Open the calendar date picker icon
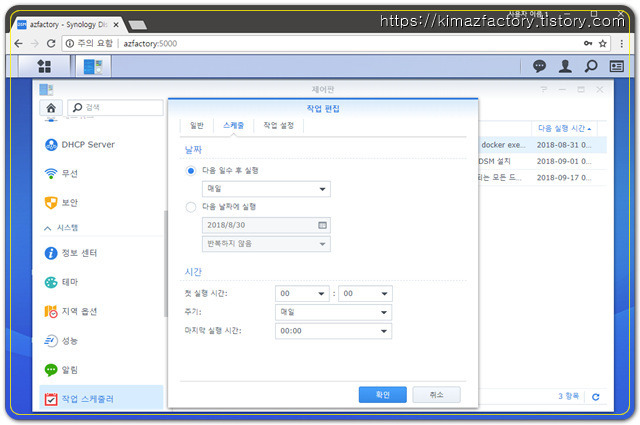The width and height of the screenshot is (640, 425). pyautogui.click(x=322, y=225)
